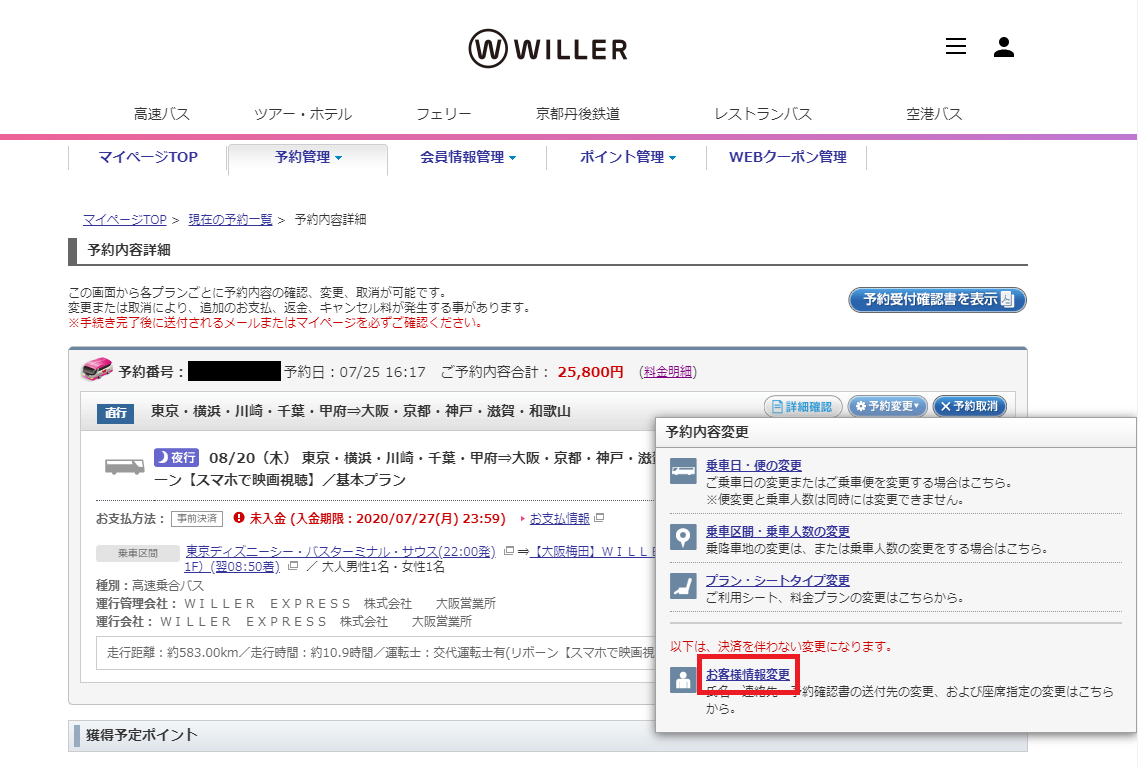Click the seat icon for プラン・シートタイプ変更
1138x767 pixels.
point(683,586)
